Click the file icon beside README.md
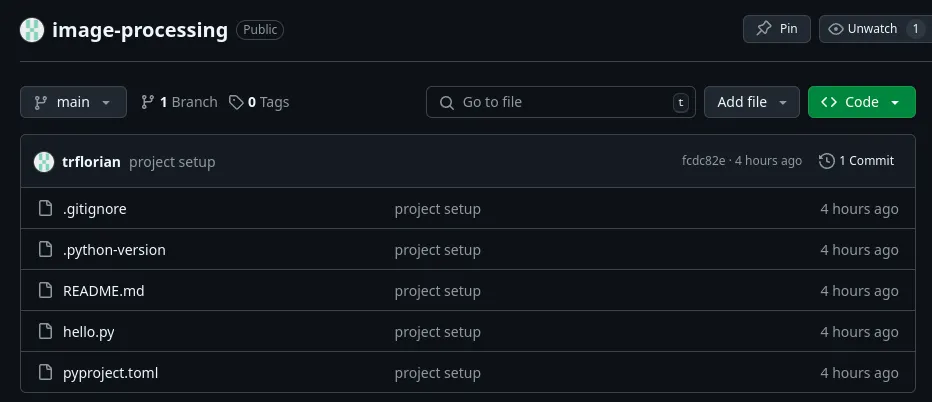Screen dimensions: 932x402 (x=44, y=291)
